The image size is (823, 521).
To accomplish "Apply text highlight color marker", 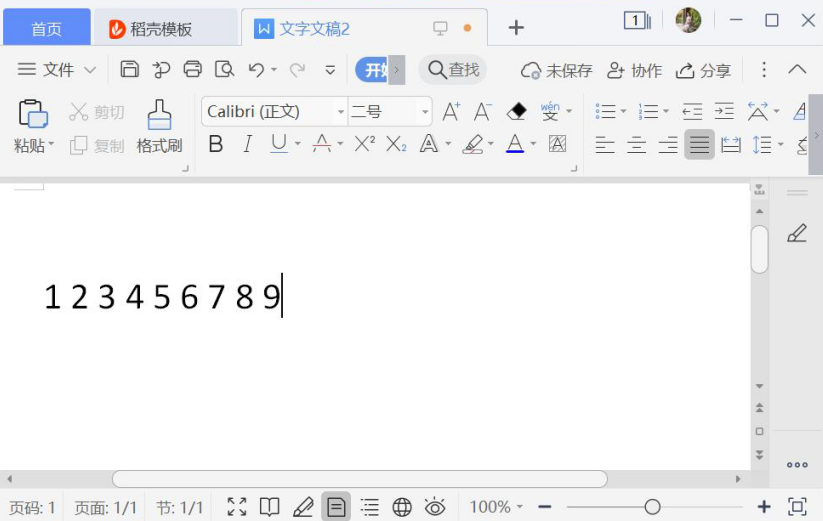I will (472, 143).
